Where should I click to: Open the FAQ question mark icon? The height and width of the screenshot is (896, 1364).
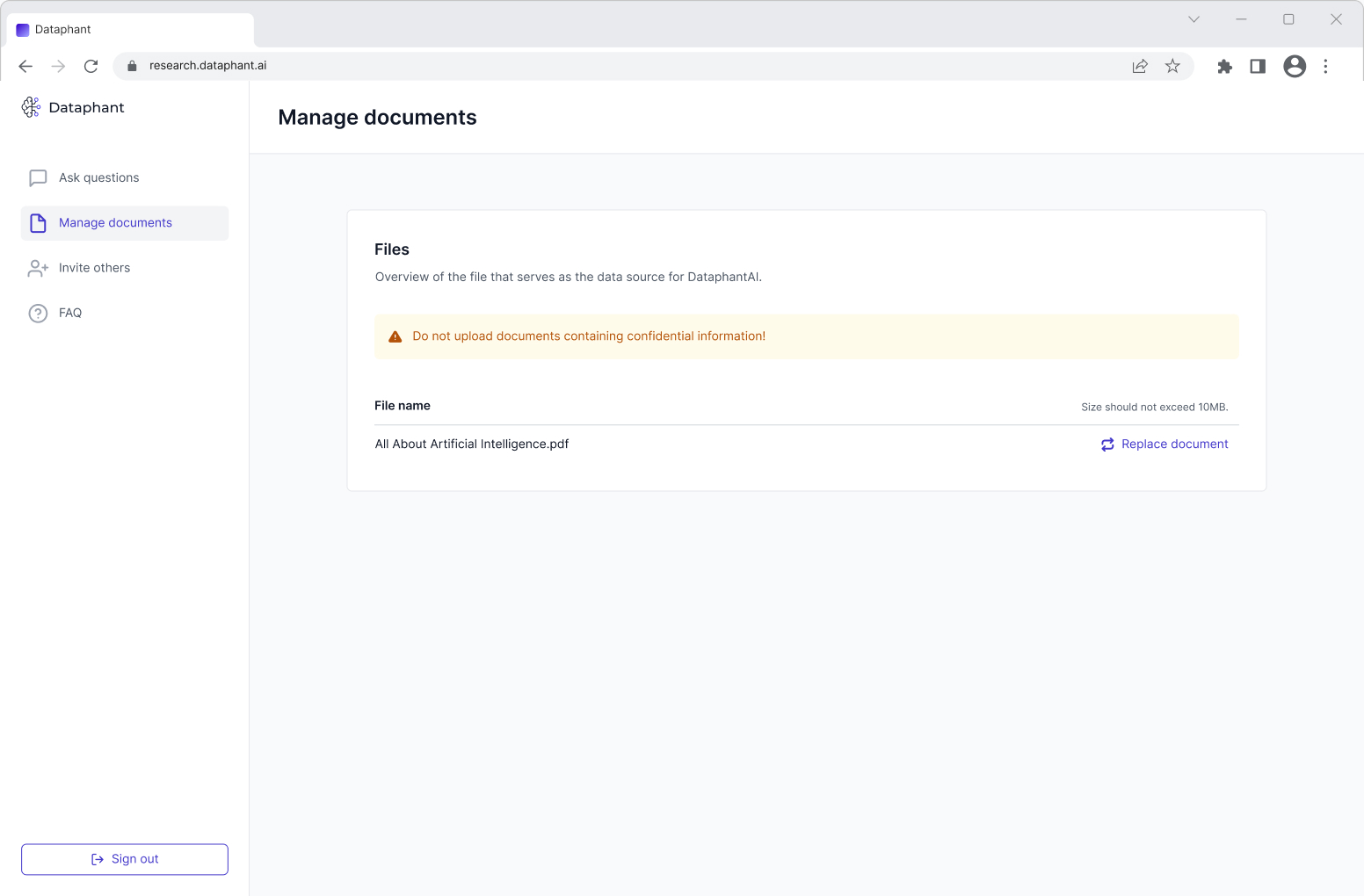click(x=37, y=313)
